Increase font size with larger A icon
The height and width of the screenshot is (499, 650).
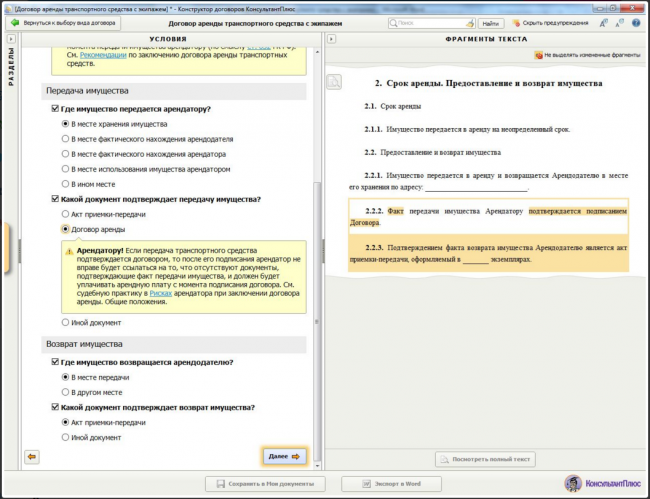click(604, 23)
